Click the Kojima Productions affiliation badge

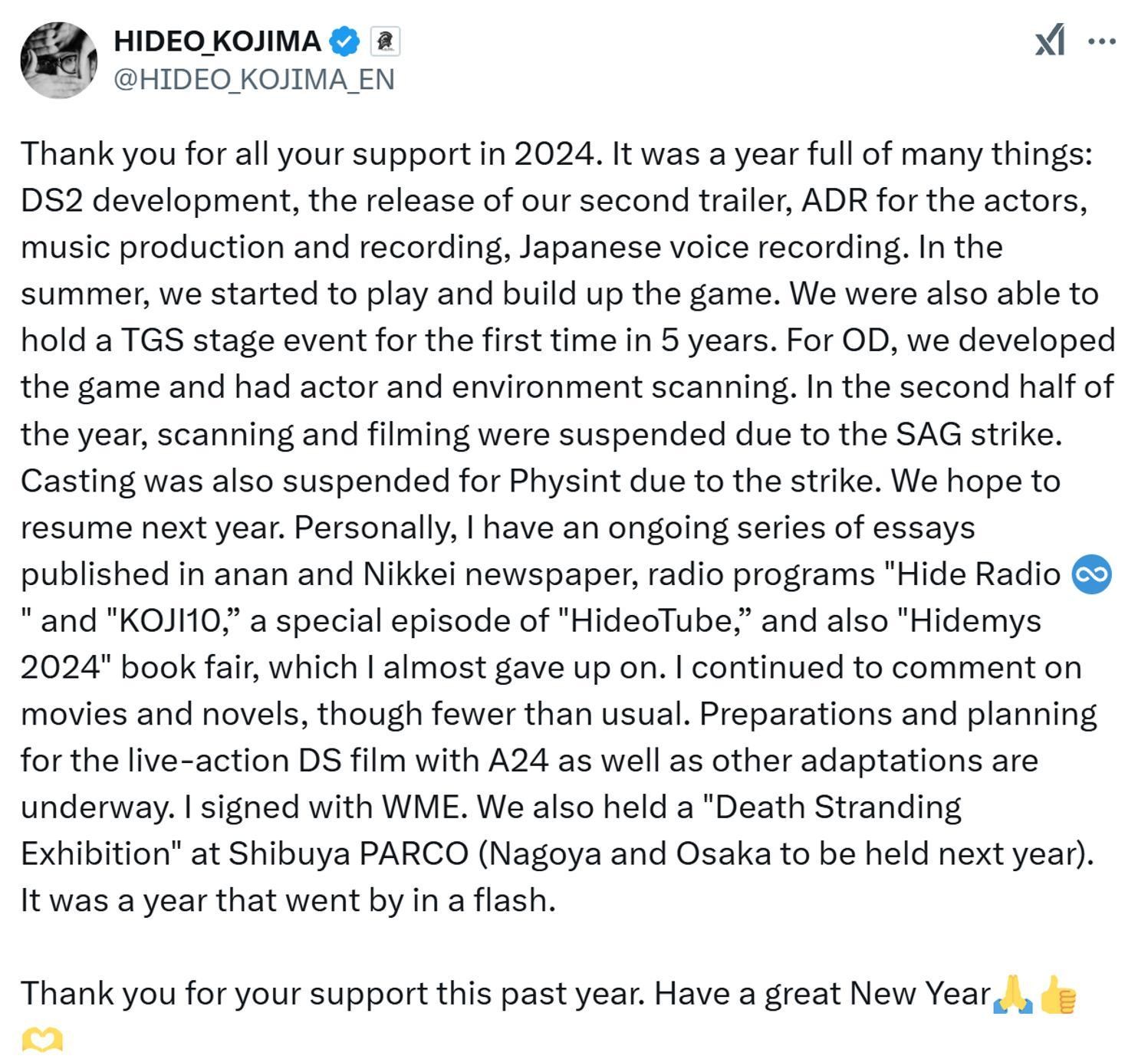(385, 41)
